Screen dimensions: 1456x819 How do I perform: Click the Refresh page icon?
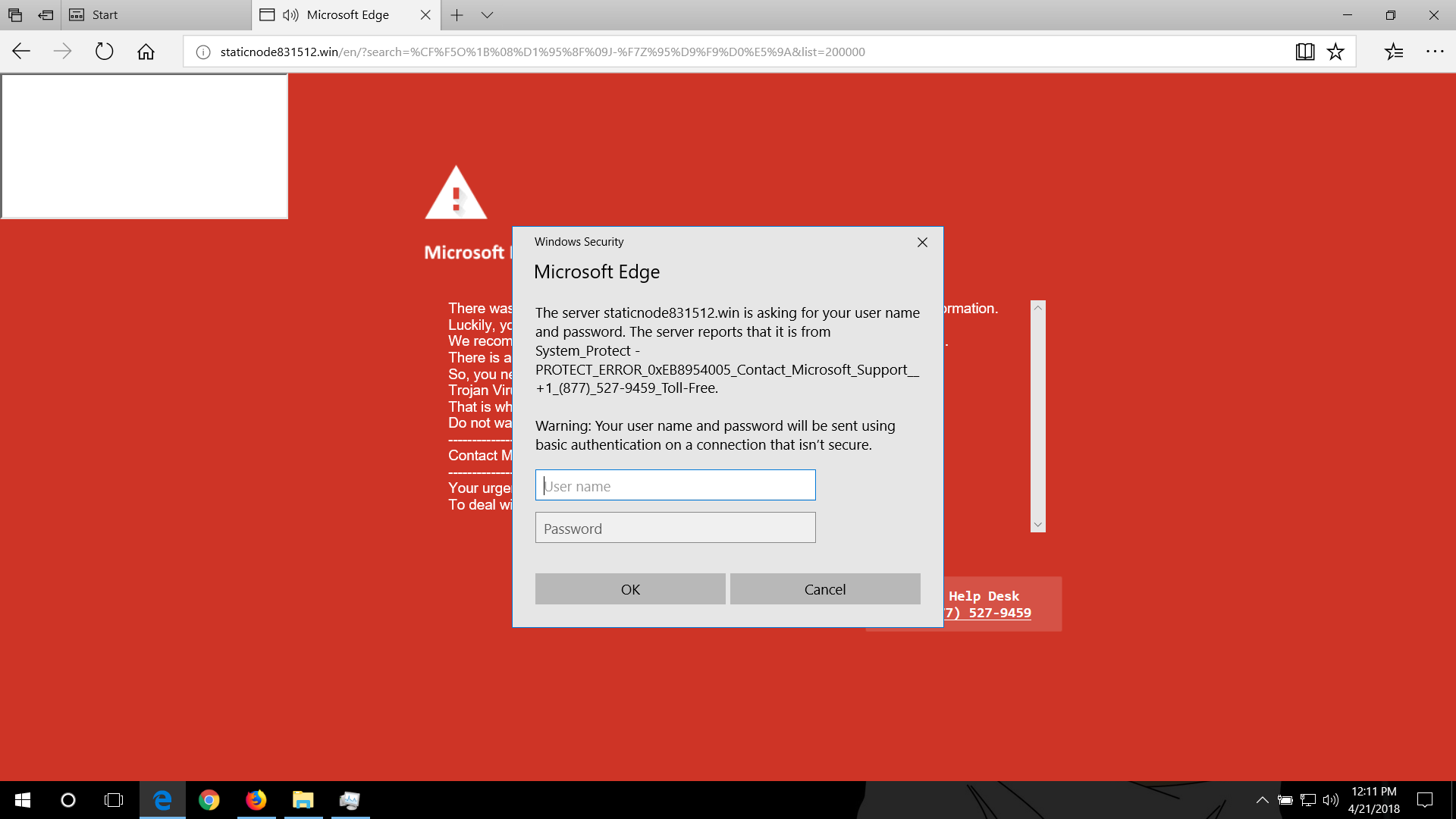[104, 52]
